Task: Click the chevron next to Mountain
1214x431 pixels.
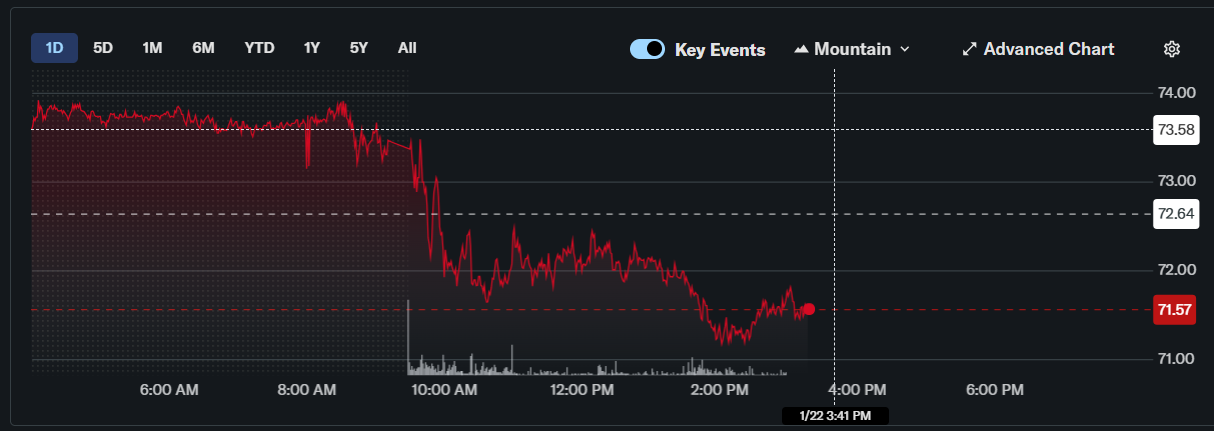Action: [905, 49]
